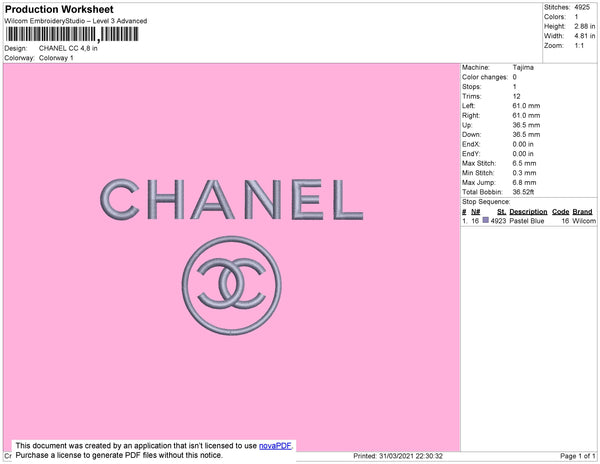Click the 'Color changes:' label
Screen dimensions: 600x464
coord(485,77)
